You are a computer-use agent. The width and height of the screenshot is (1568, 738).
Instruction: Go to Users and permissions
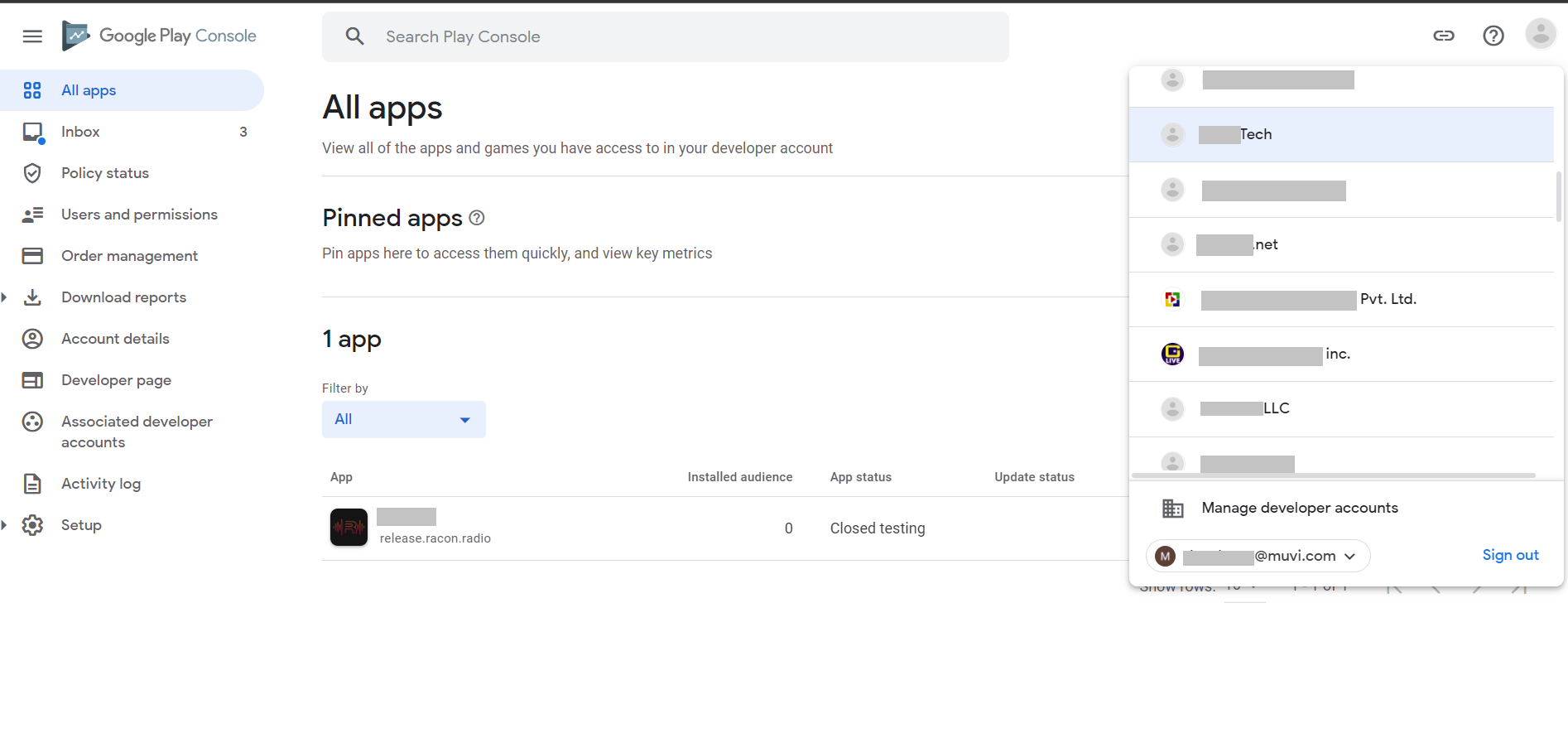click(x=132, y=215)
